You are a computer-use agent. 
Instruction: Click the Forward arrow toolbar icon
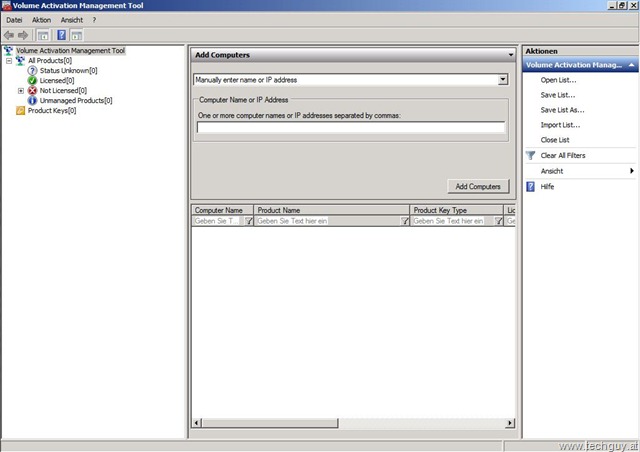pyautogui.click(x=23, y=36)
